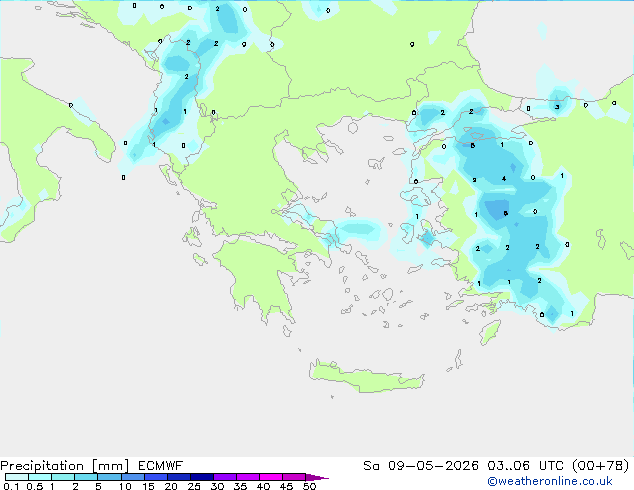This screenshot has width=634, height=490.
Task: Select the 15–20 mm legend color swatch
Action: 155,477
